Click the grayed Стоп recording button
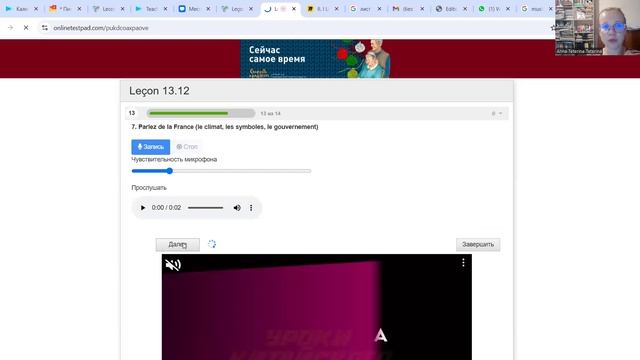Viewport: 640px width, 360px height. 187,147
